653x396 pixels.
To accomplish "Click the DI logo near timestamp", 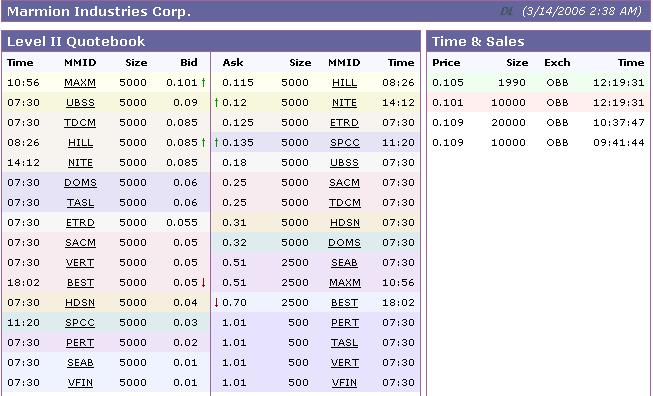I will (x=506, y=11).
